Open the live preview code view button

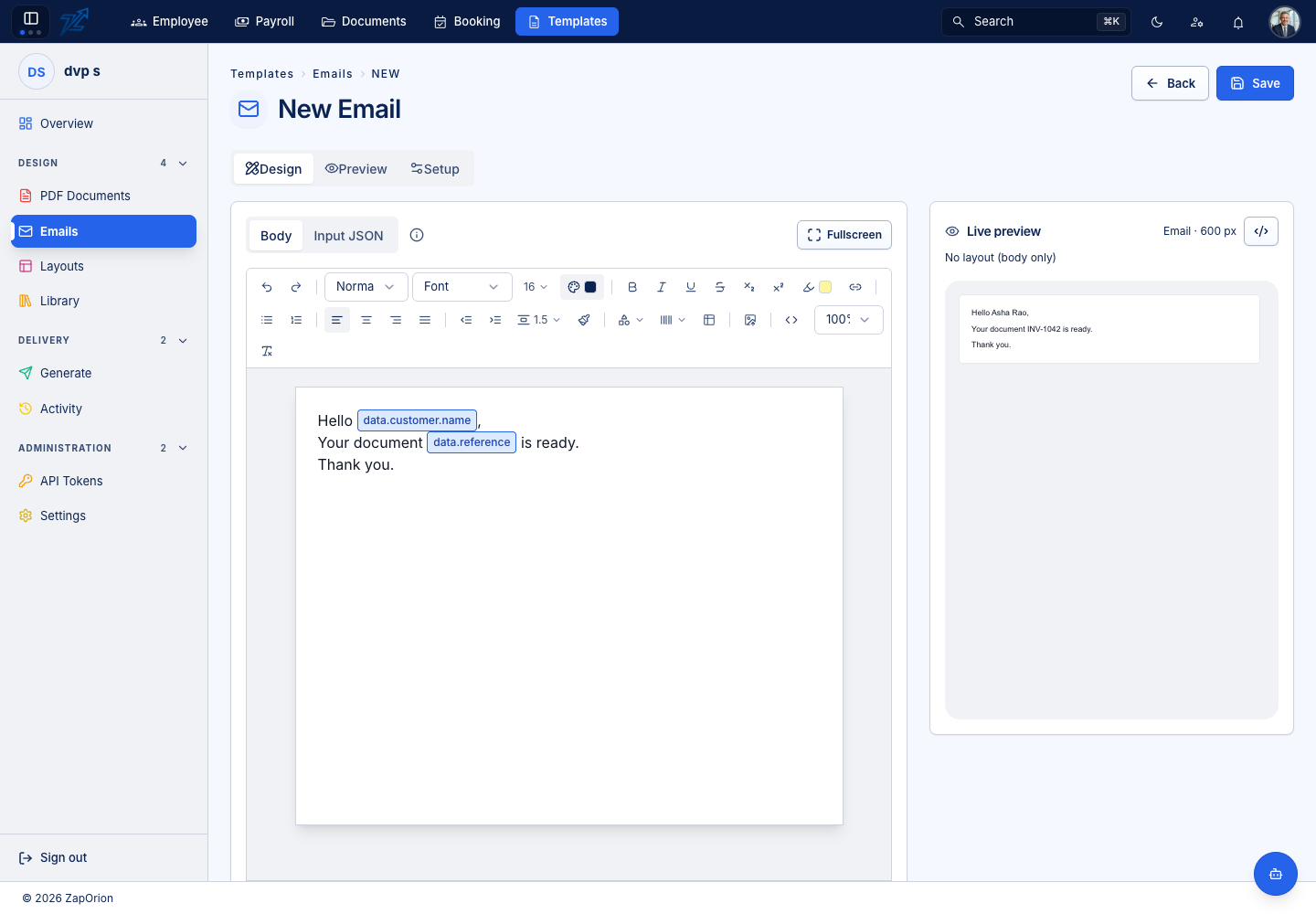[1261, 231]
